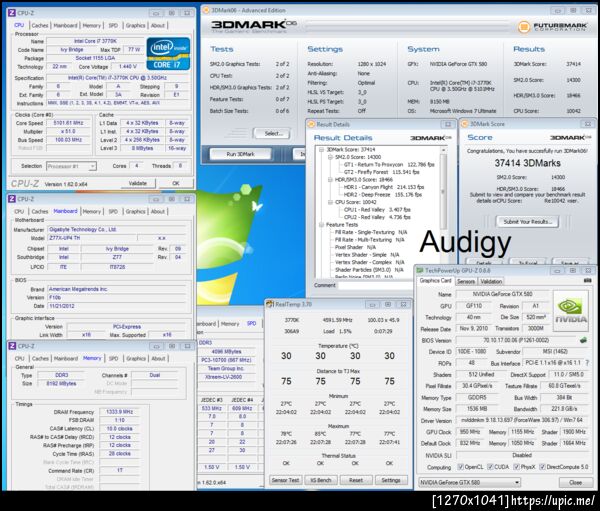This screenshot has width=600, height=511.
Task: Open Settings in RealTemp
Action: pos(391,480)
